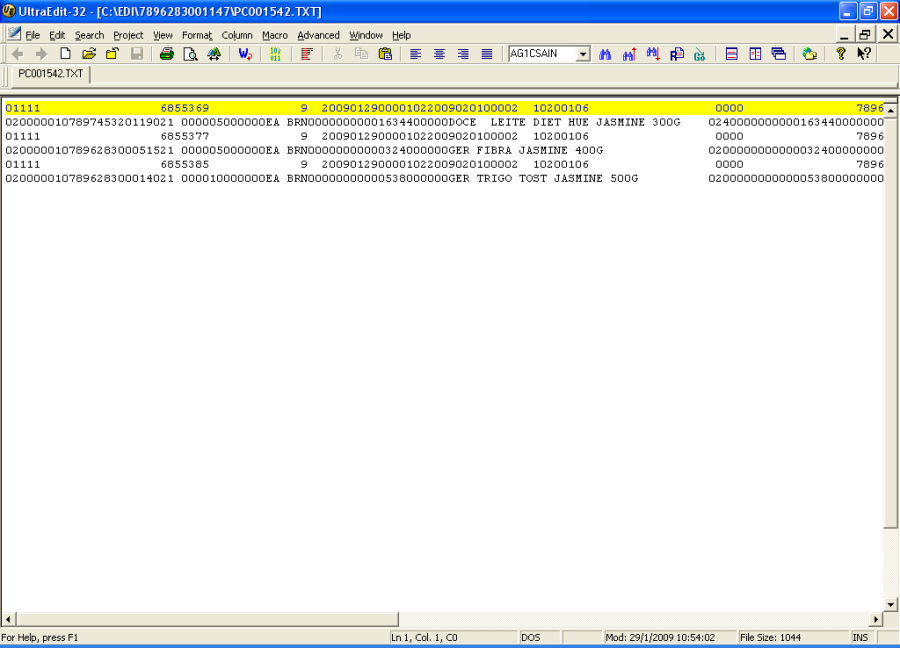Open Print Preview
Viewport: 900px width, 648px height.
[190, 54]
